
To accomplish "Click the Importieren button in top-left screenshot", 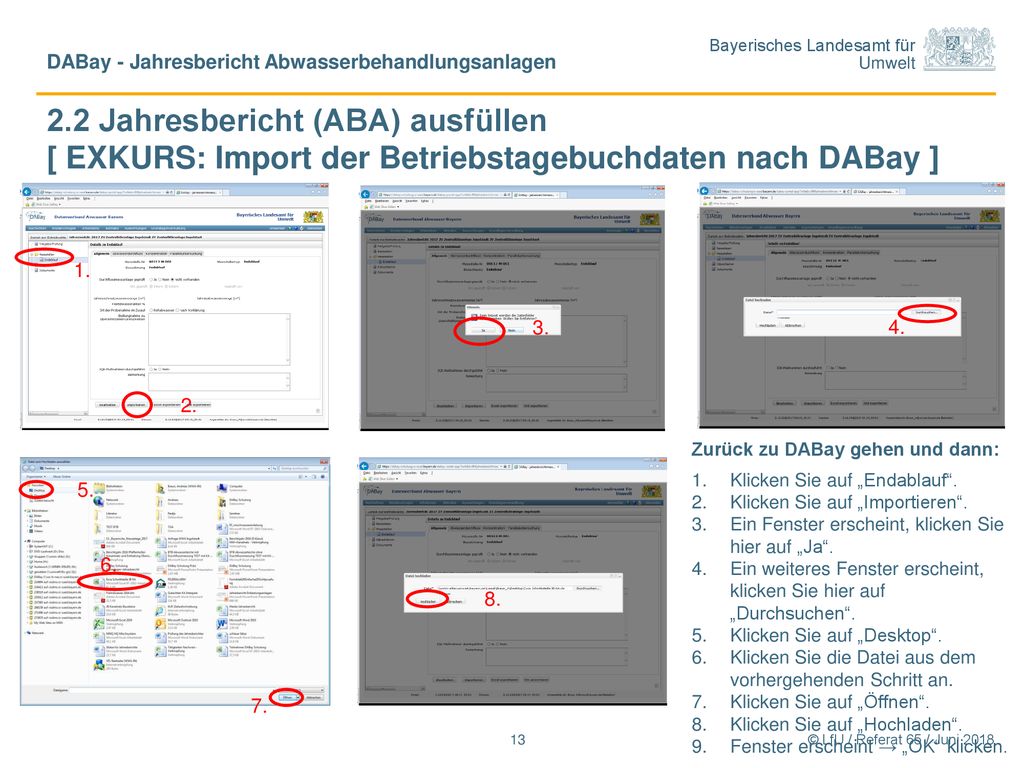I will click(136, 405).
